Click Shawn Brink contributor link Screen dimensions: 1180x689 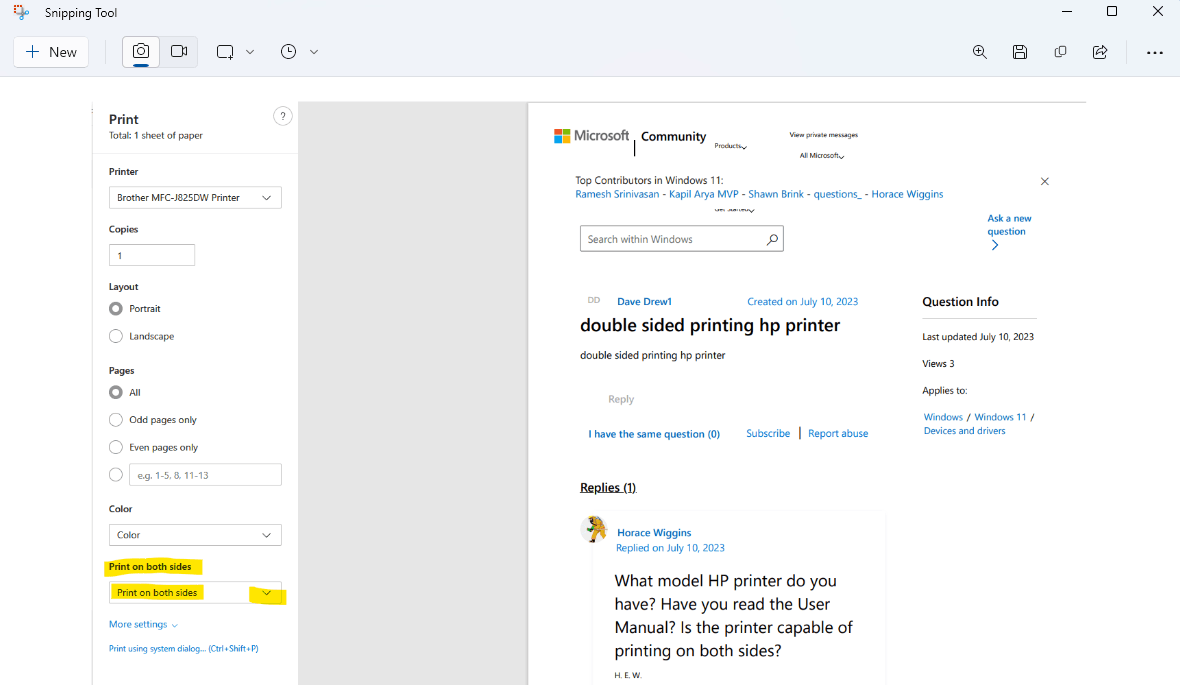(776, 194)
